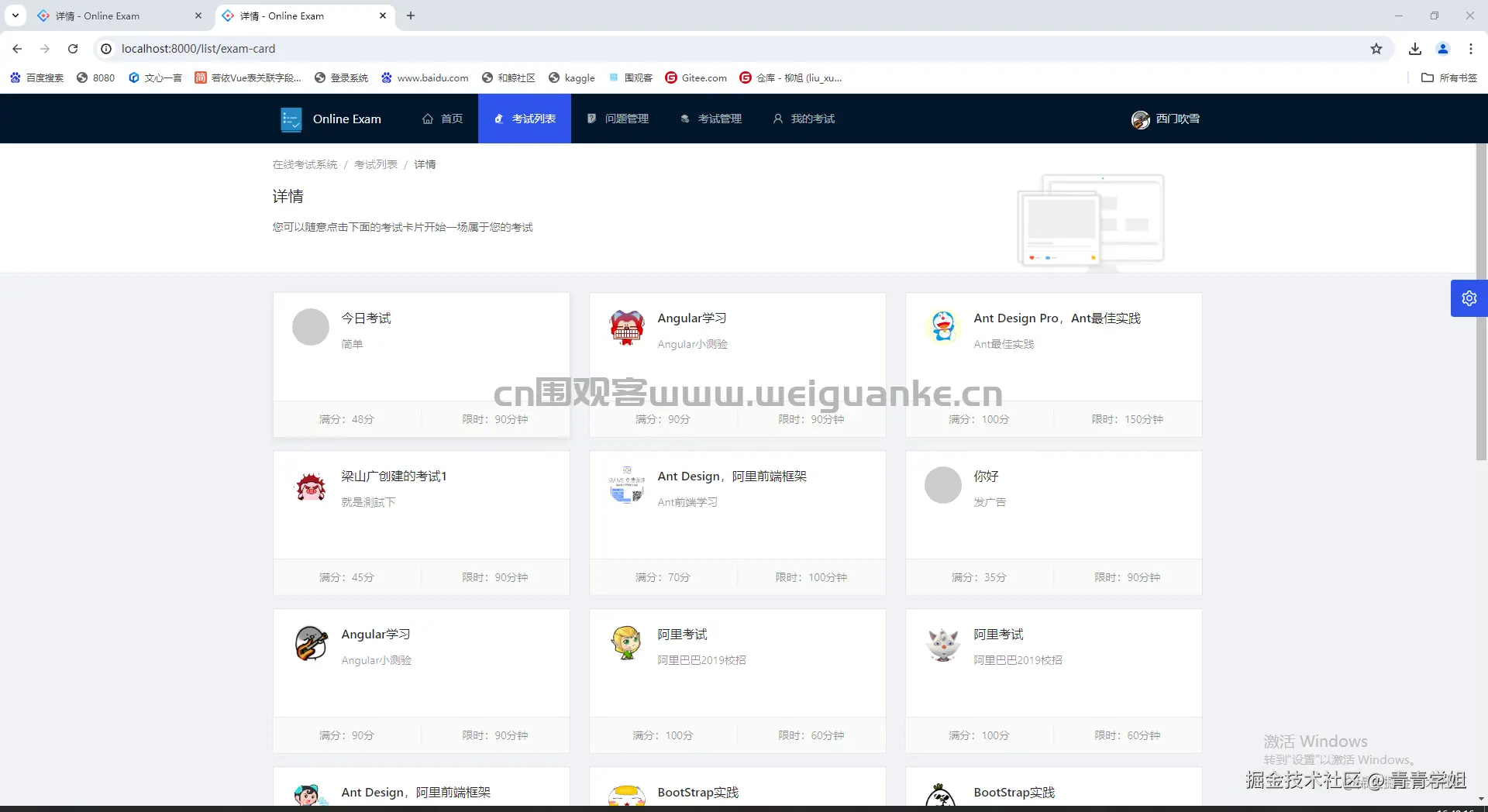Open the 百度搜索 bookmark

tap(37, 77)
